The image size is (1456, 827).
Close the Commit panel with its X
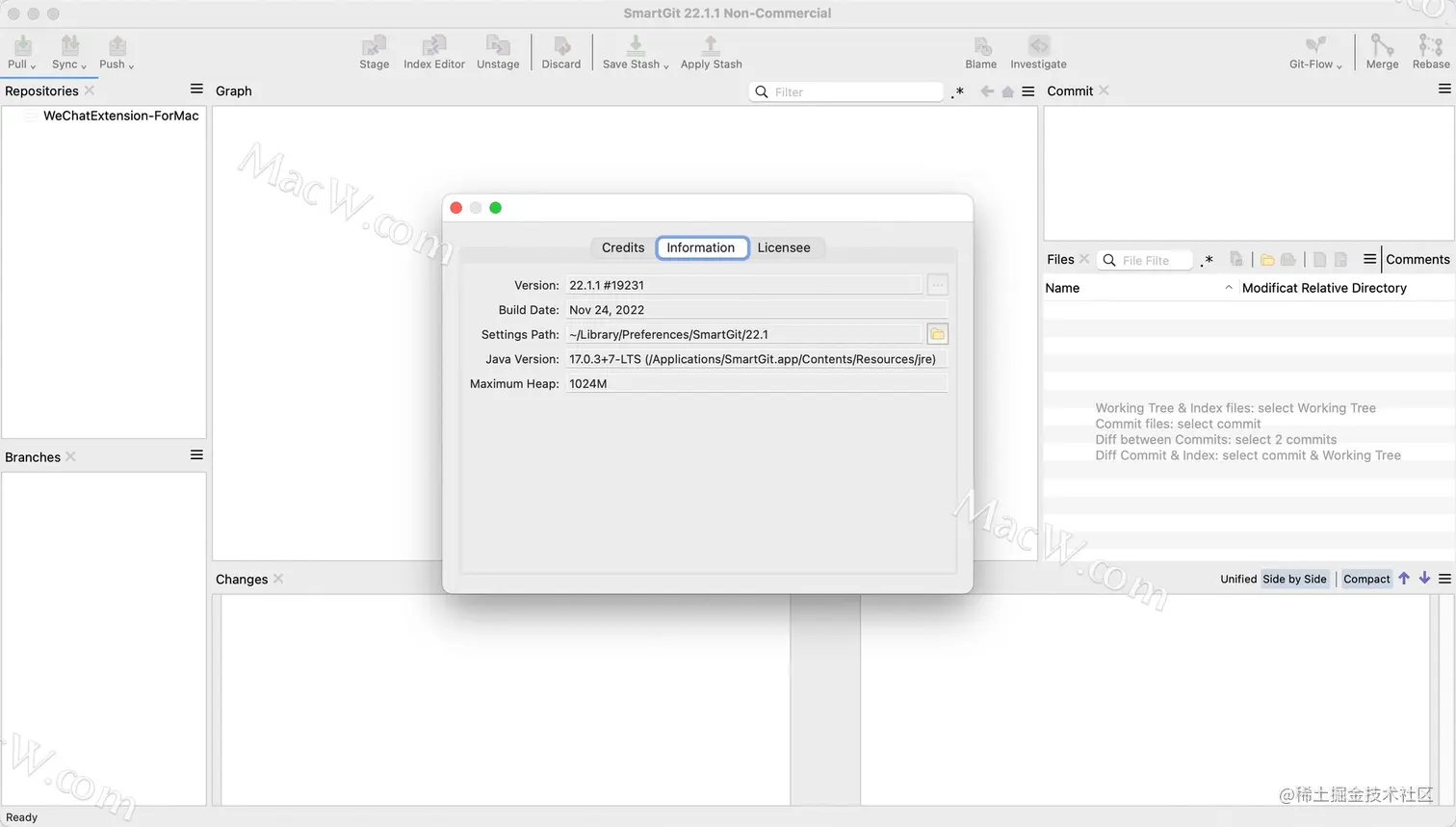[x=1104, y=90]
